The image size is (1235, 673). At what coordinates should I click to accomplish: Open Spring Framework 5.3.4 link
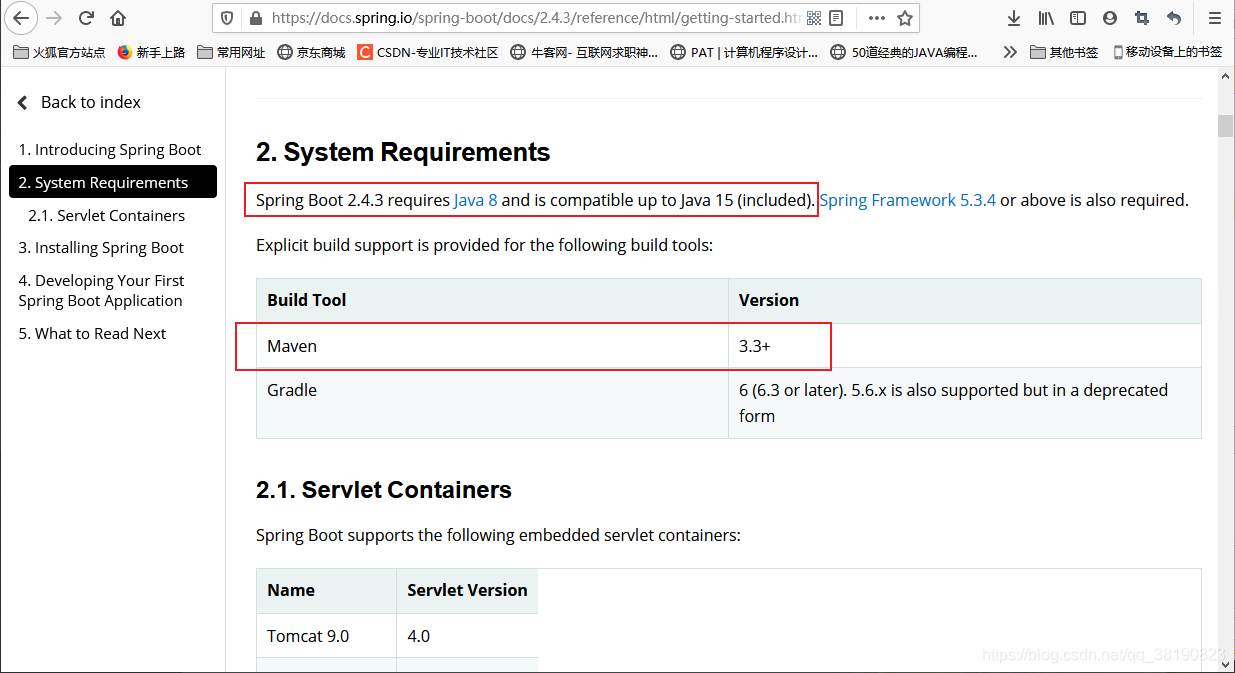point(907,200)
